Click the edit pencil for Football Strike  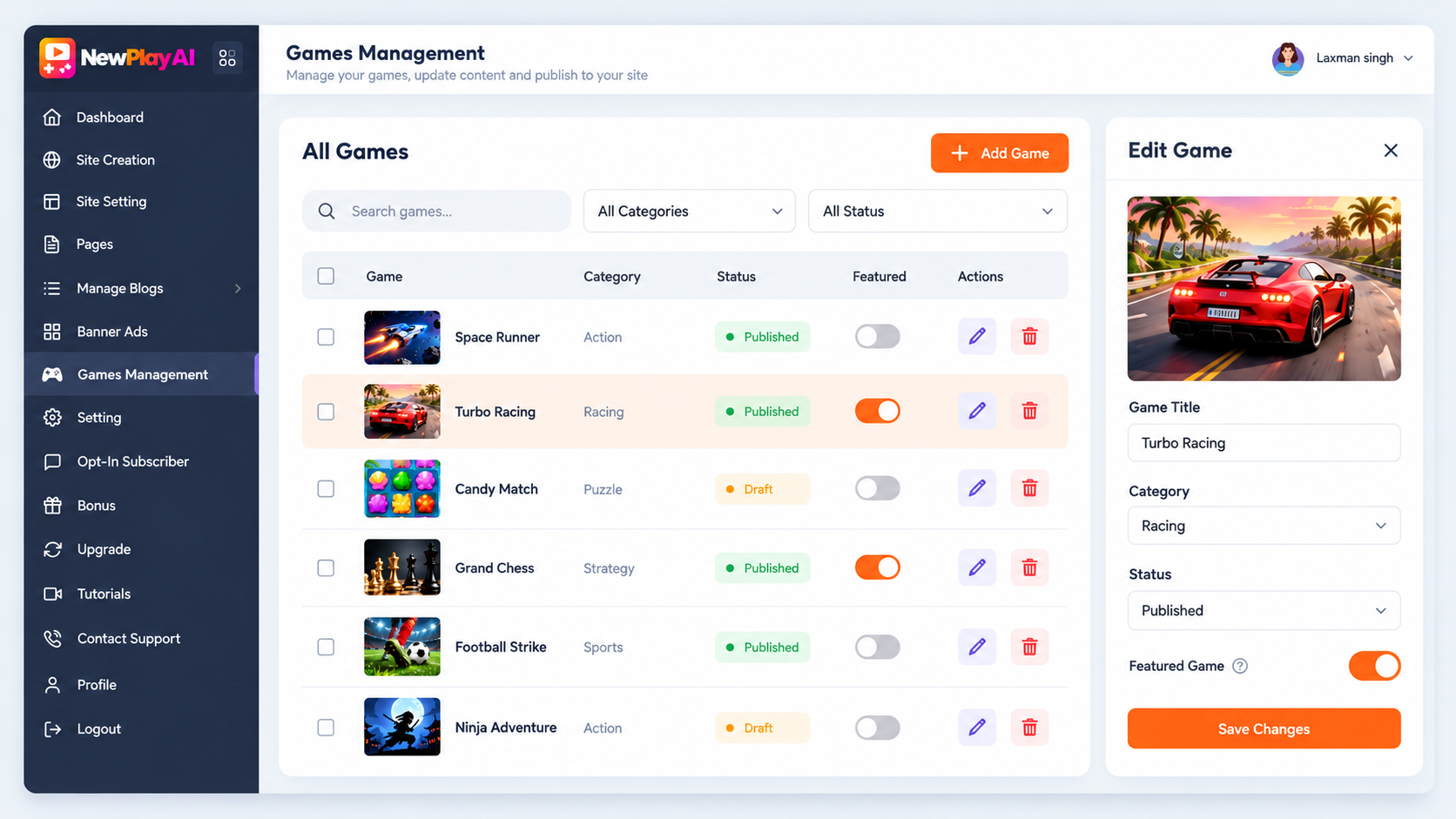[977, 648]
